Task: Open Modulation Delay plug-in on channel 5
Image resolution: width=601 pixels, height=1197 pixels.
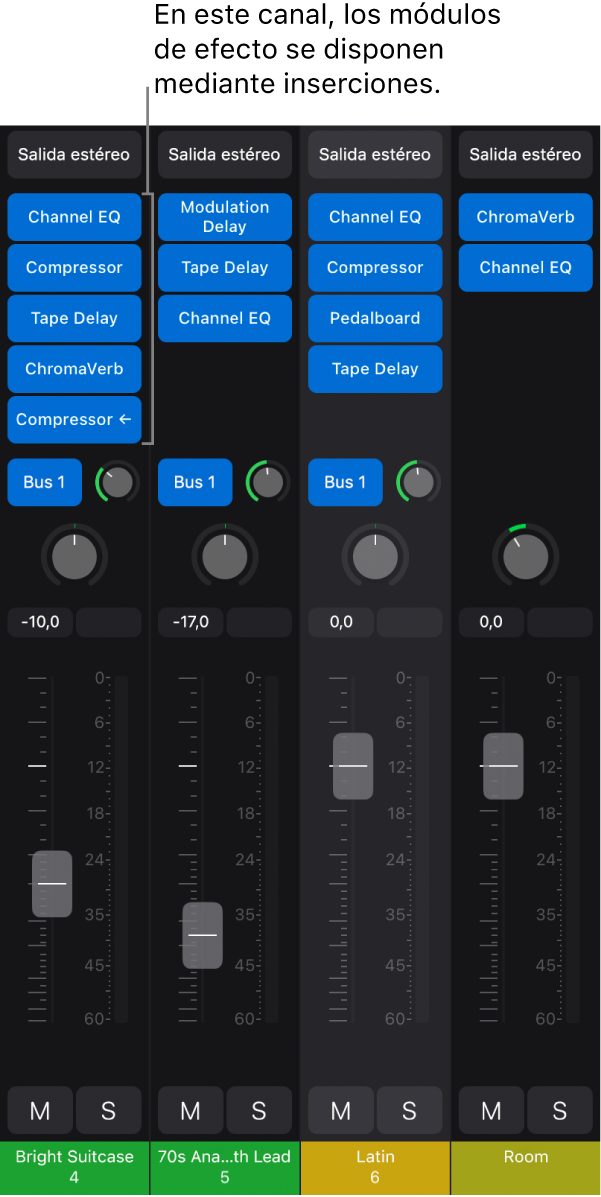Action: tap(225, 217)
